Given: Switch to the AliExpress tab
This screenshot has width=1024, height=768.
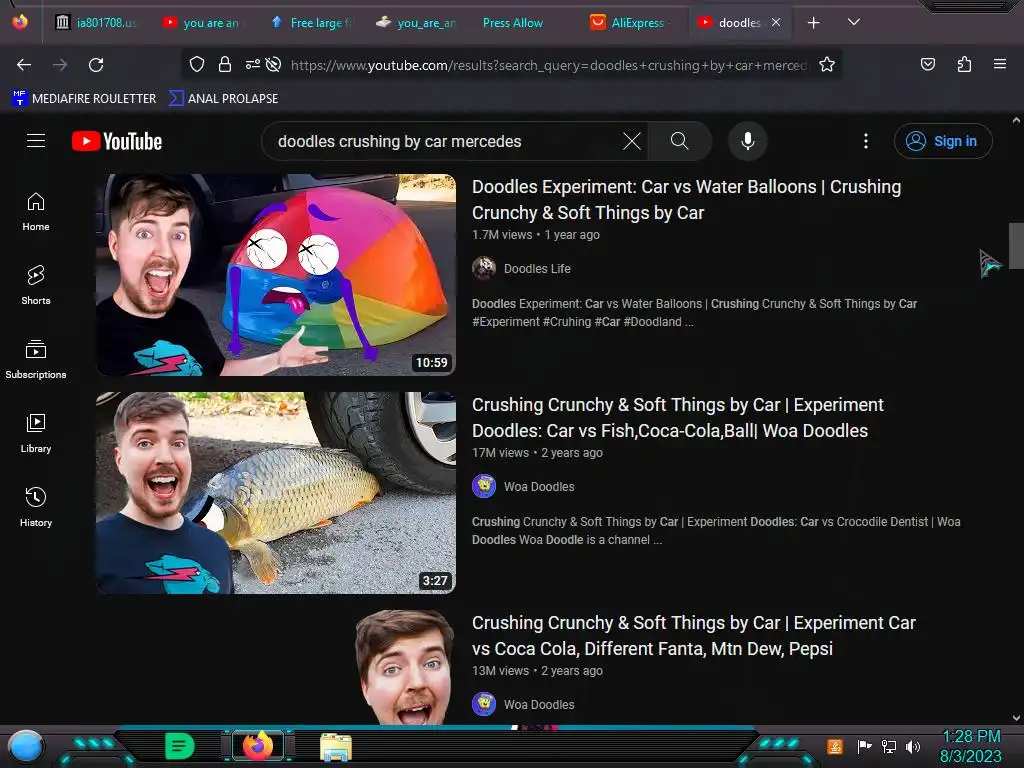Looking at the screenshot, I should (x=630, y=23).
